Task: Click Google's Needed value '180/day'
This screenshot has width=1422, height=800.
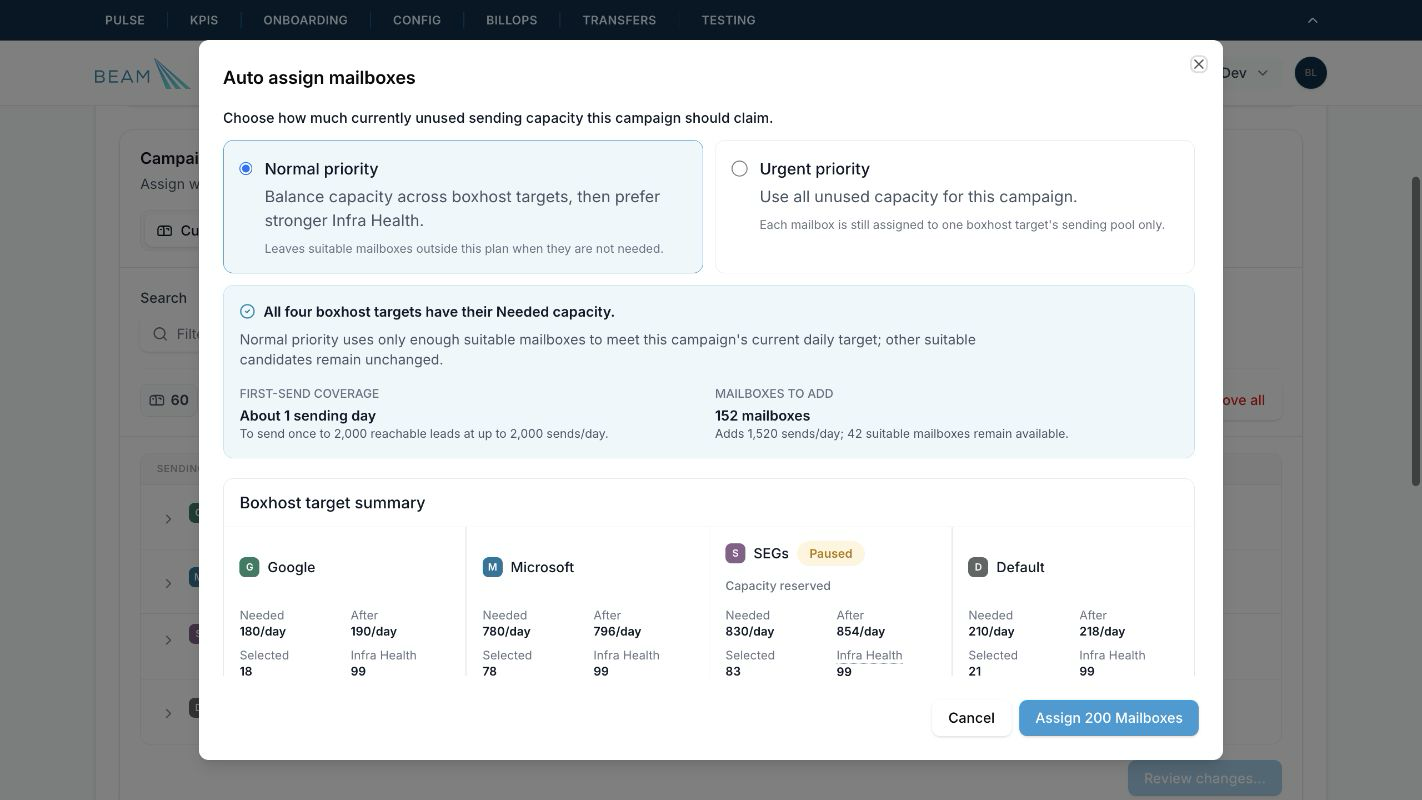Action: pyautogui.click(x=263, y=631)
